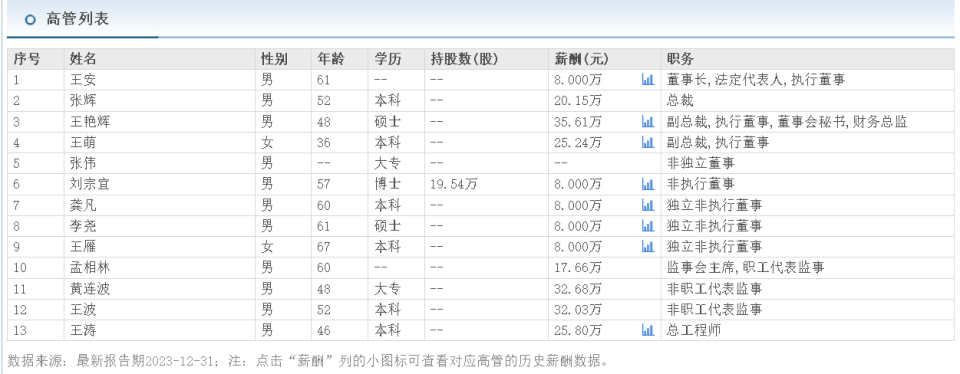This screenshot has height=374, width=960.
Task: Select the name 龚凡
Action: (x=83, y=204)
